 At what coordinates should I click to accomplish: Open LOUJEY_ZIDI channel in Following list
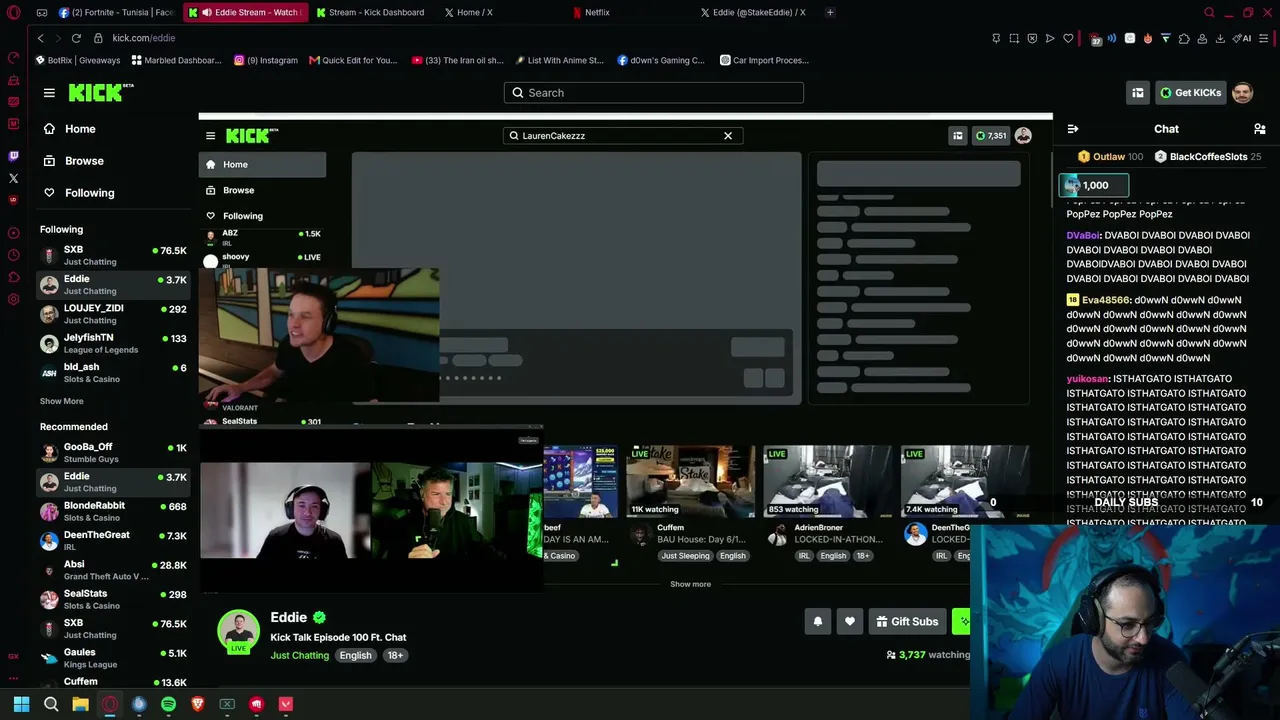(113, 314)
